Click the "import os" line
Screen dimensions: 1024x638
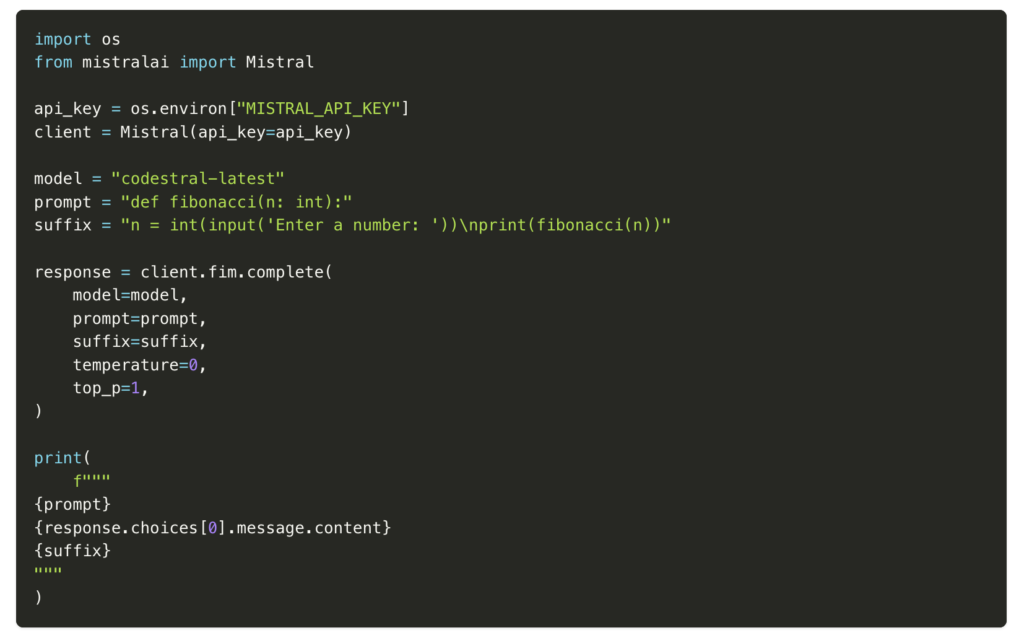[x=77, y=39]
